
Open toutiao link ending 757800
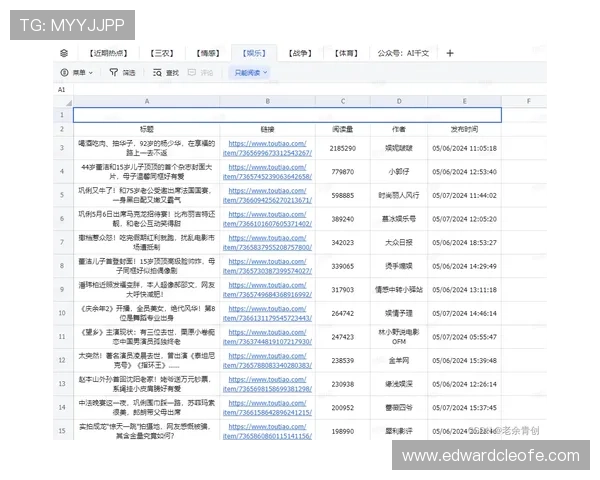pyautogui.click(x=267, y=243)
